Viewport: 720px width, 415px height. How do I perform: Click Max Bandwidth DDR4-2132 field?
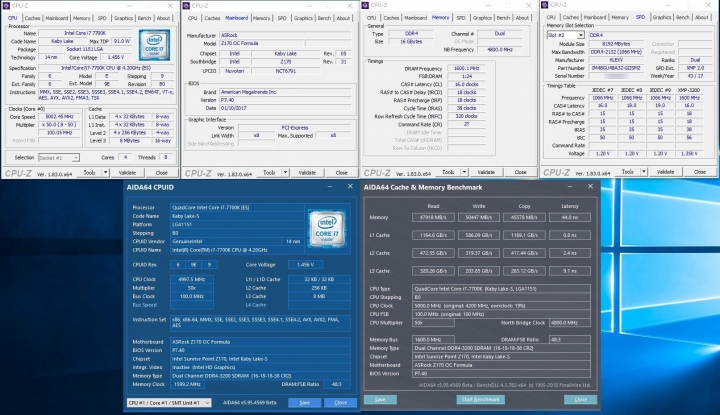pos(616,52)
